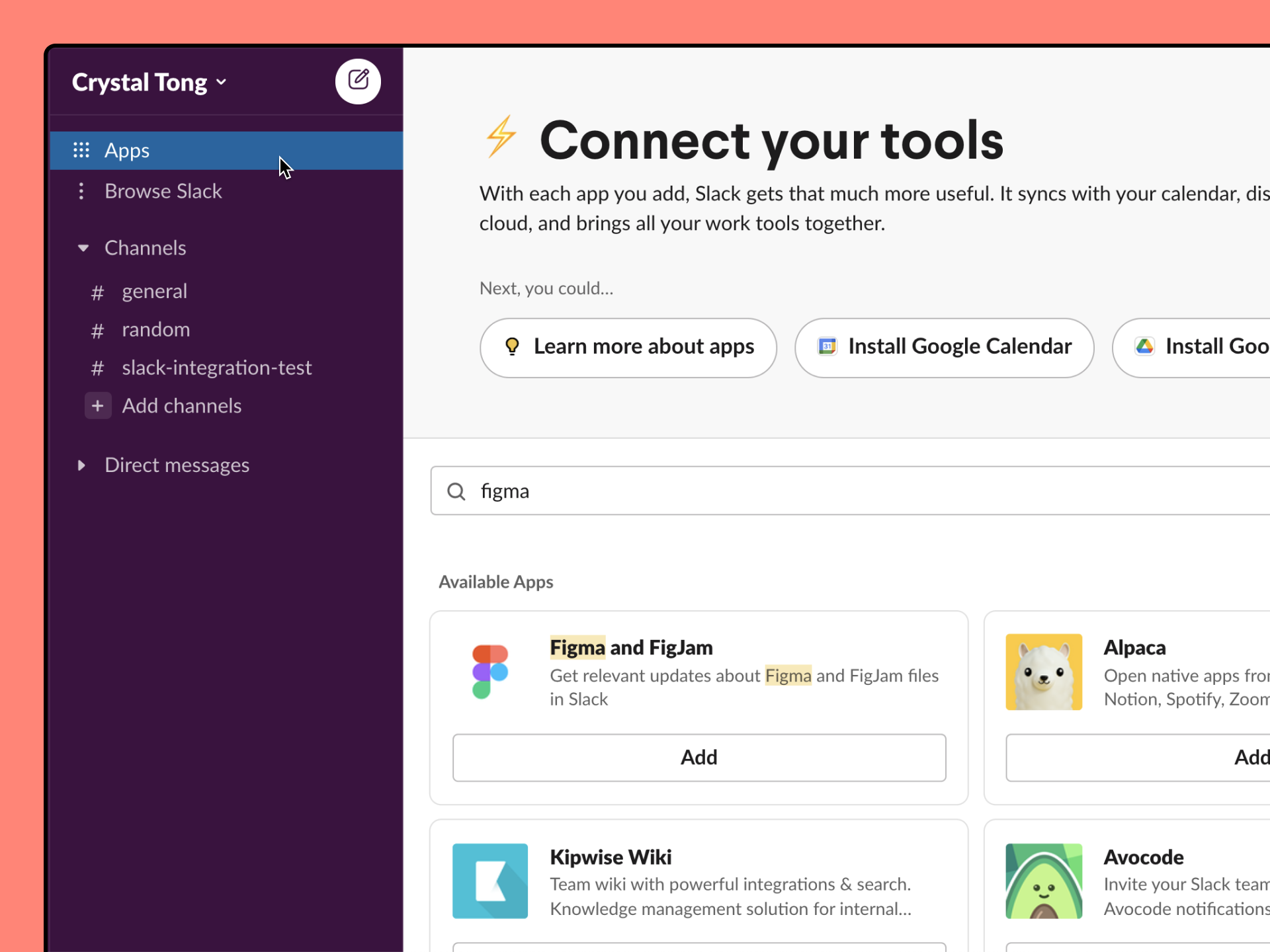Click the Connect your tools heading
Viewport: 1270px width, 952px height.
771,140
